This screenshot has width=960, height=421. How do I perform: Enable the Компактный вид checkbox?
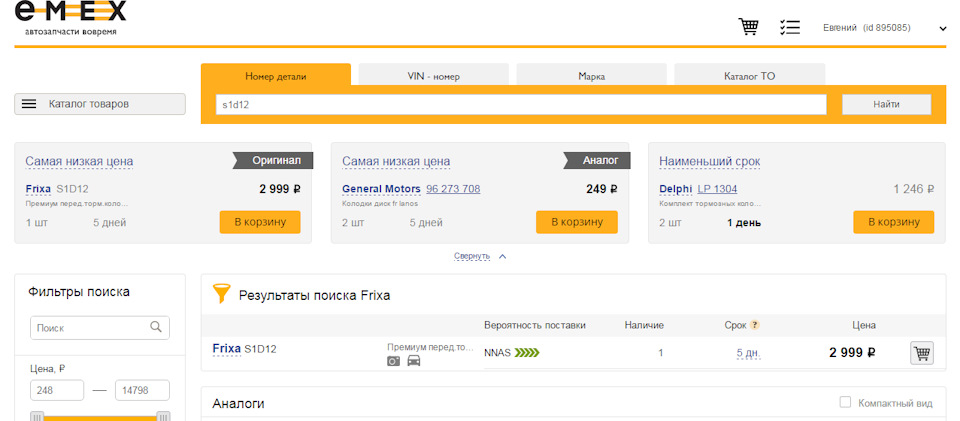[x=845, y=402]
